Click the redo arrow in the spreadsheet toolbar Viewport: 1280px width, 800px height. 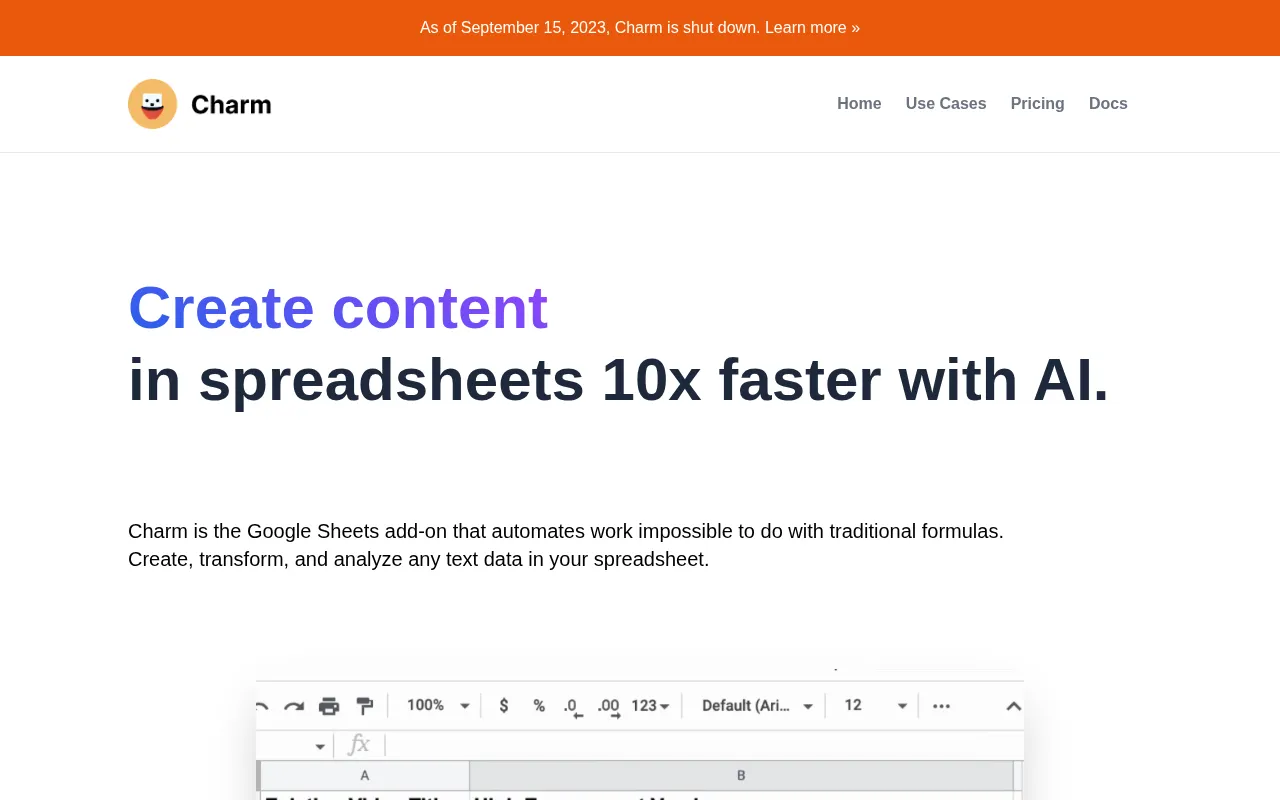[293, 706]
